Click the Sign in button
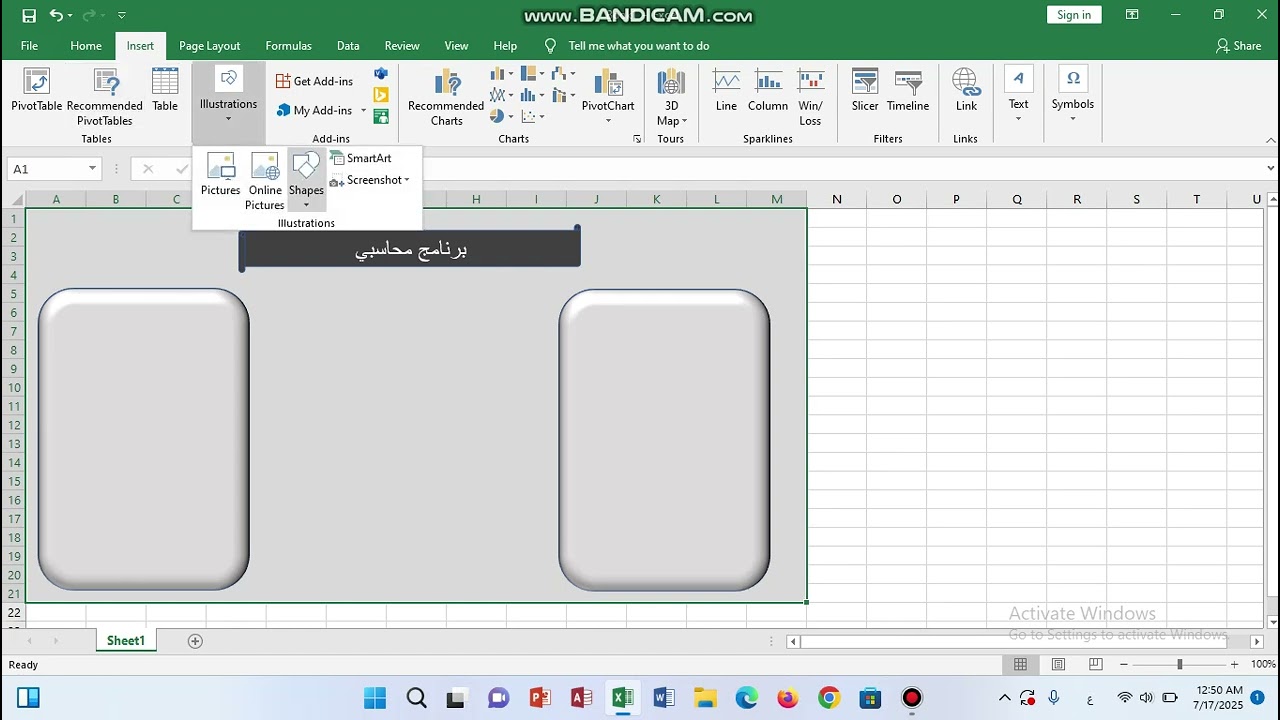The width and height of the screenshot is (1280, 720). click(1074, 15)
